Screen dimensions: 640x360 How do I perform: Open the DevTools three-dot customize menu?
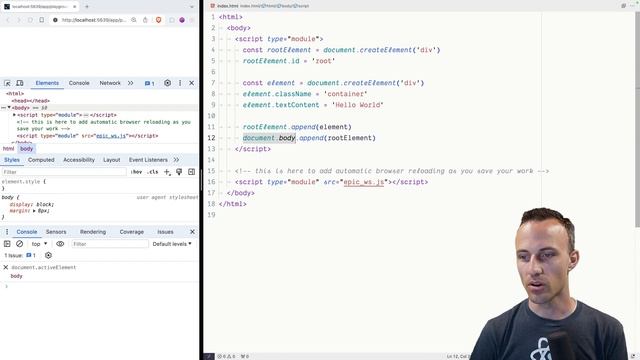click(x=180, y=83)
